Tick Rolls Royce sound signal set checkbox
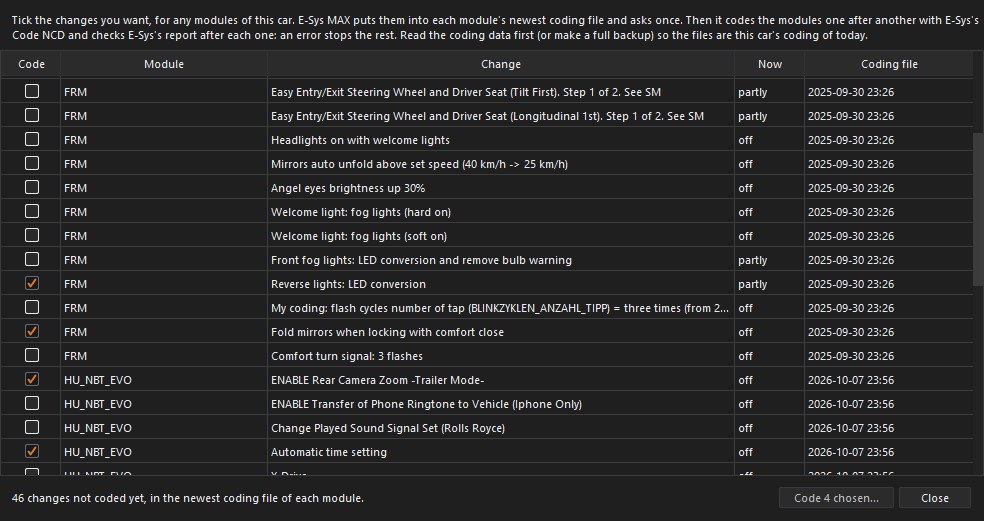The height and width of the screenshot is (521, 984). [31, 427]
